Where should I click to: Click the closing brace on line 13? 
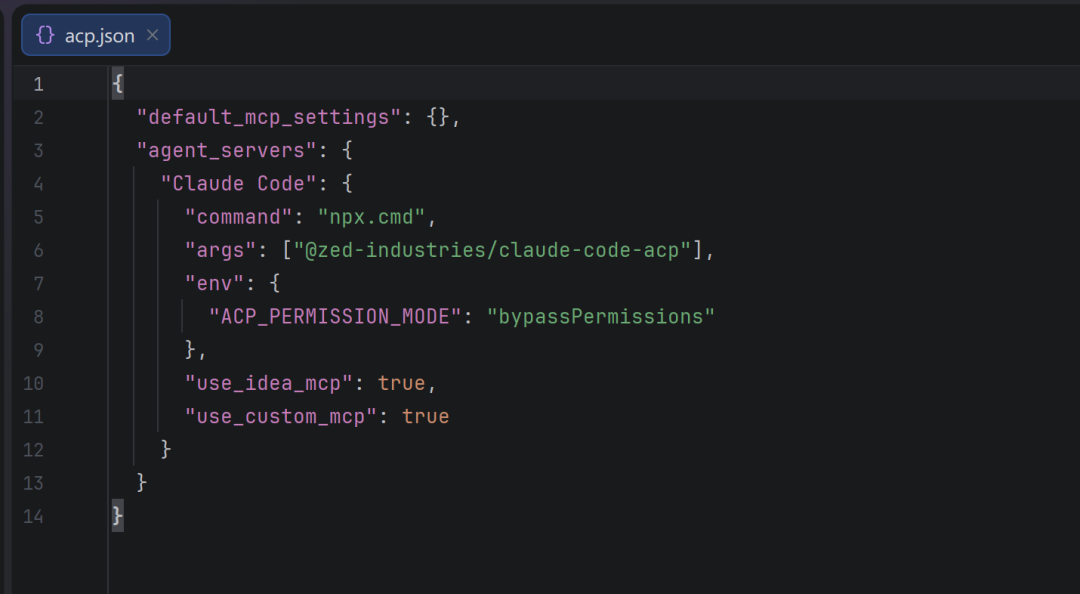tap(142, 482)
